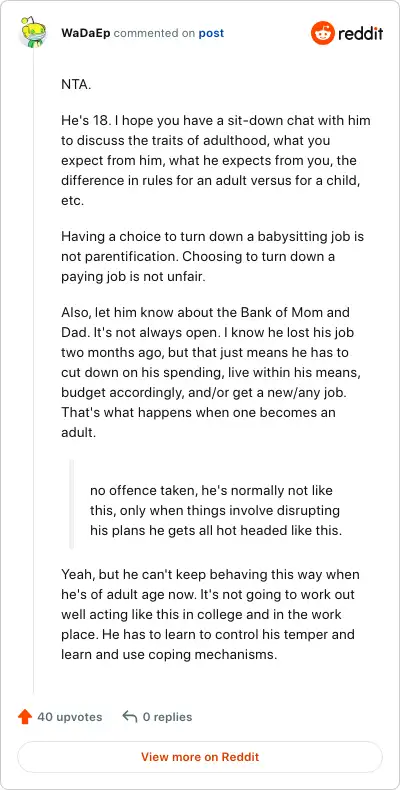This screenshot has width=400, height=790.
Task: Follow the blue "post" link
Action: coord(211,33)
